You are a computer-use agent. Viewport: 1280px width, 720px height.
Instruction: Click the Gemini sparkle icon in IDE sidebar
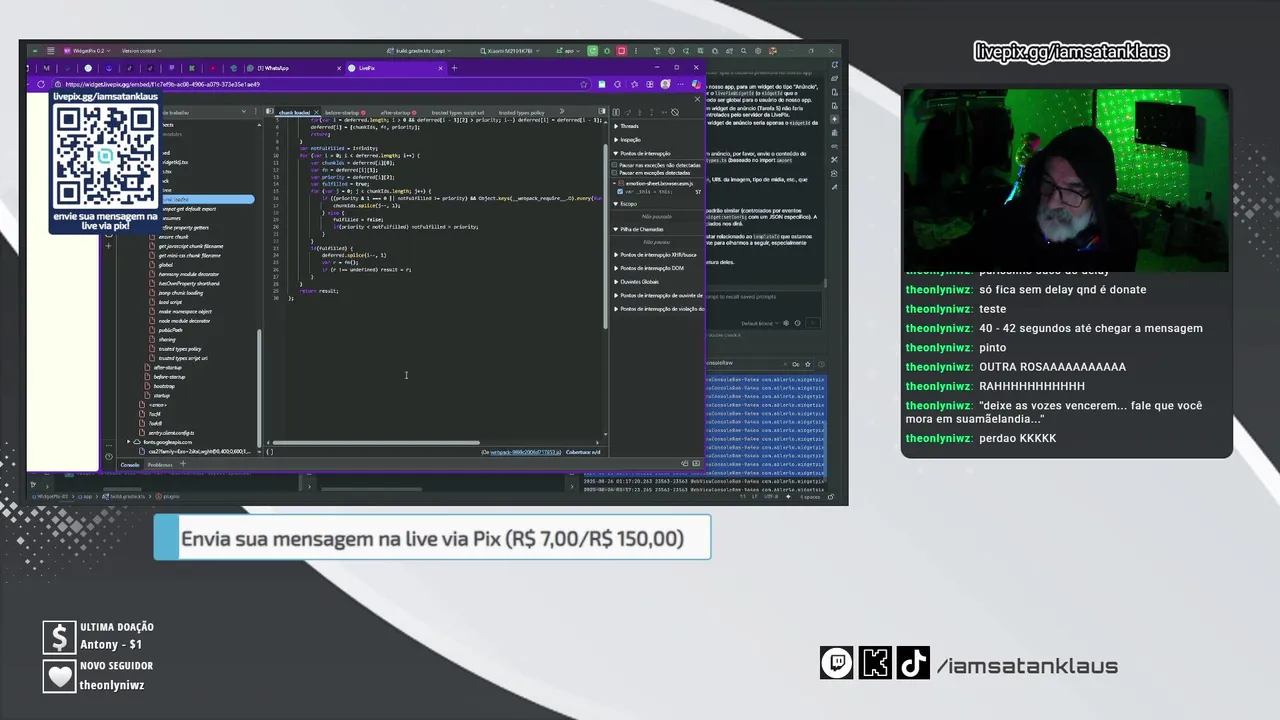834,119
